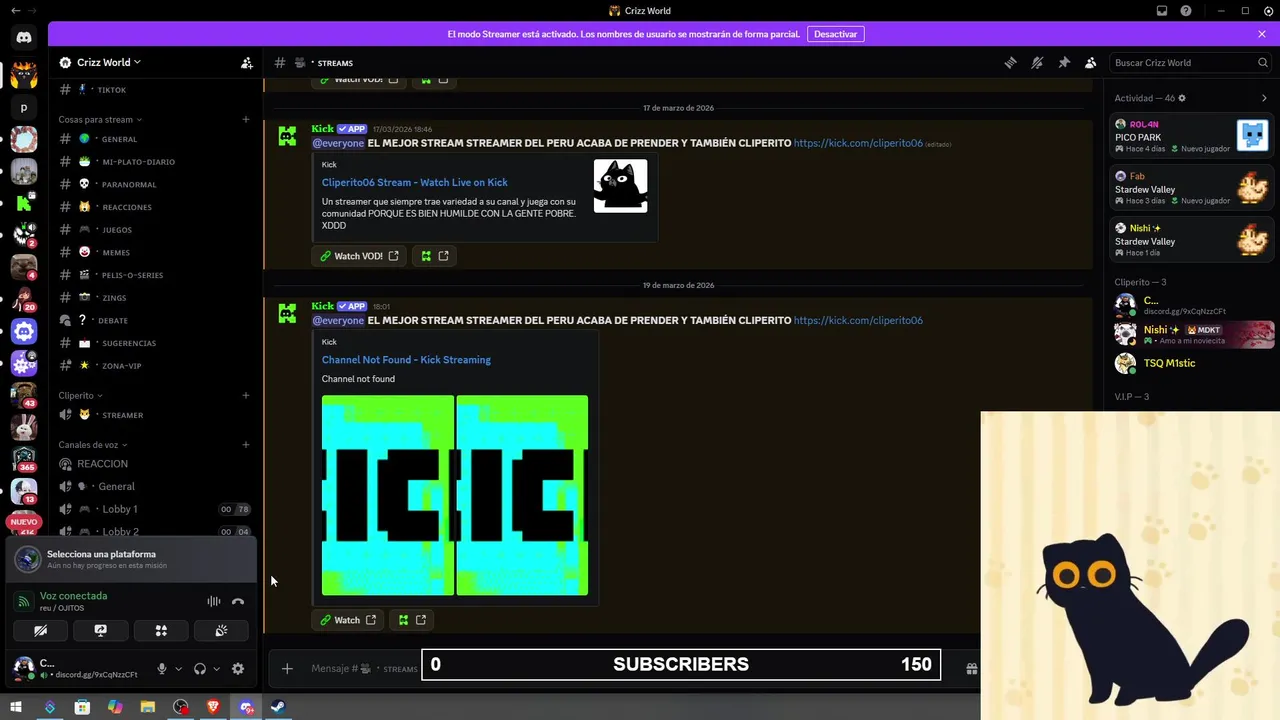1280x720 pixels.
Task: Toggle notification mute bell for channel
Action: click(x=1037, y=62)
